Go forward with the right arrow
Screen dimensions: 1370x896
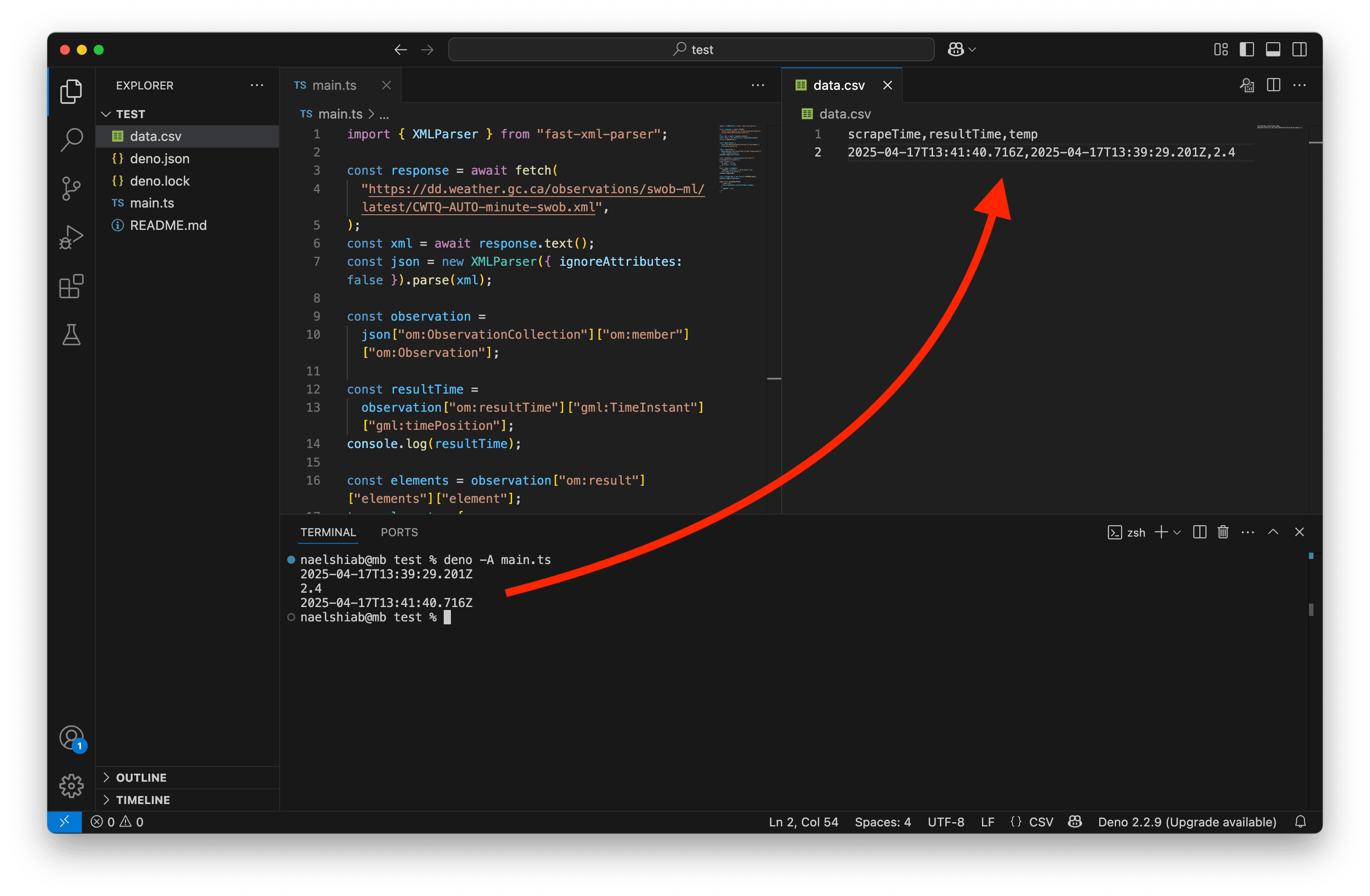pos(426,50)
